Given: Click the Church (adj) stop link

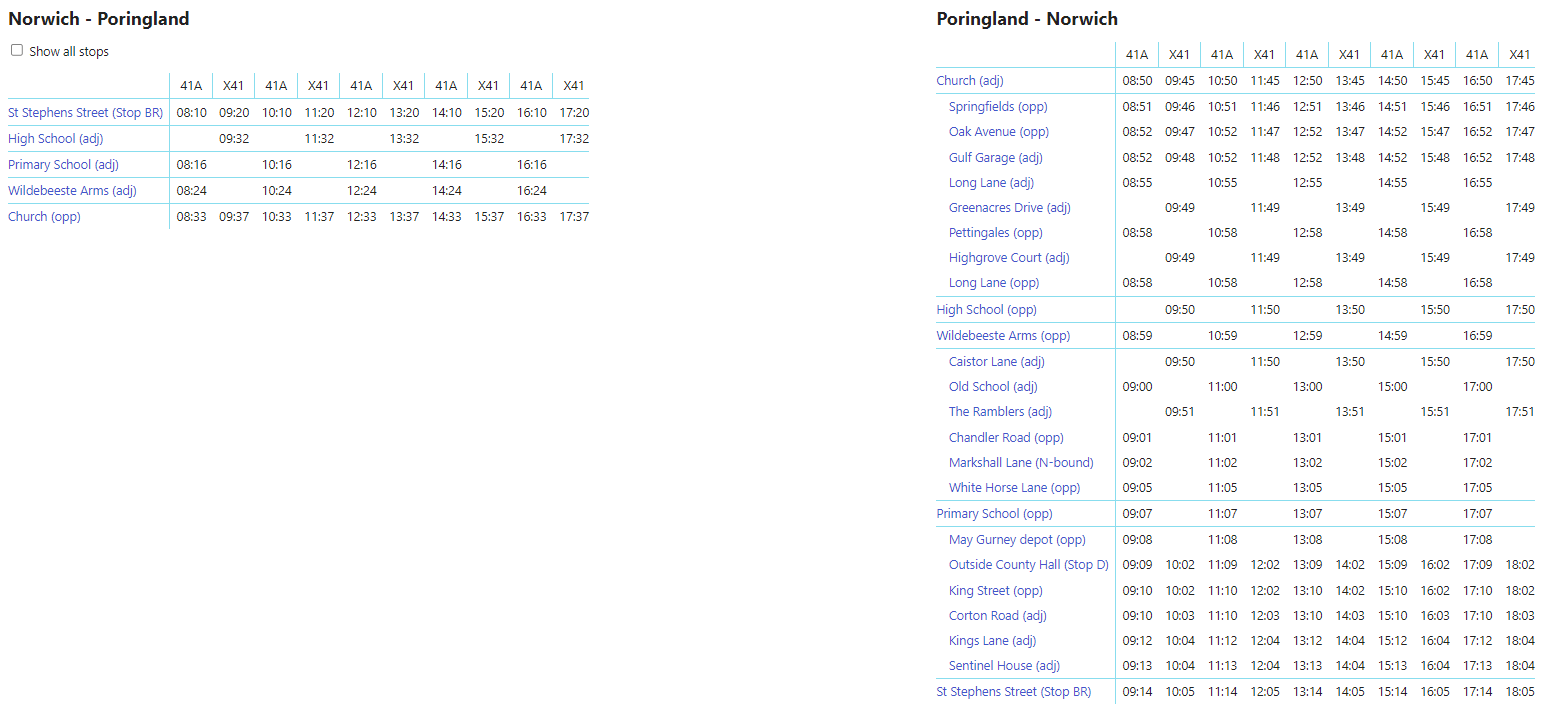Looking at the screenshot, I should tap(969, 81).
